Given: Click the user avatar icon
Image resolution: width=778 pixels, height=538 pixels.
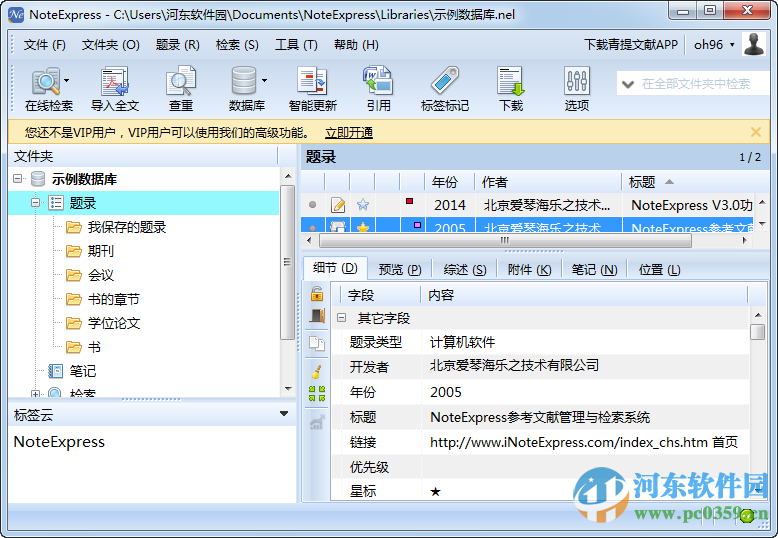Looking at the screenshot, I should [x=754, y=45].
